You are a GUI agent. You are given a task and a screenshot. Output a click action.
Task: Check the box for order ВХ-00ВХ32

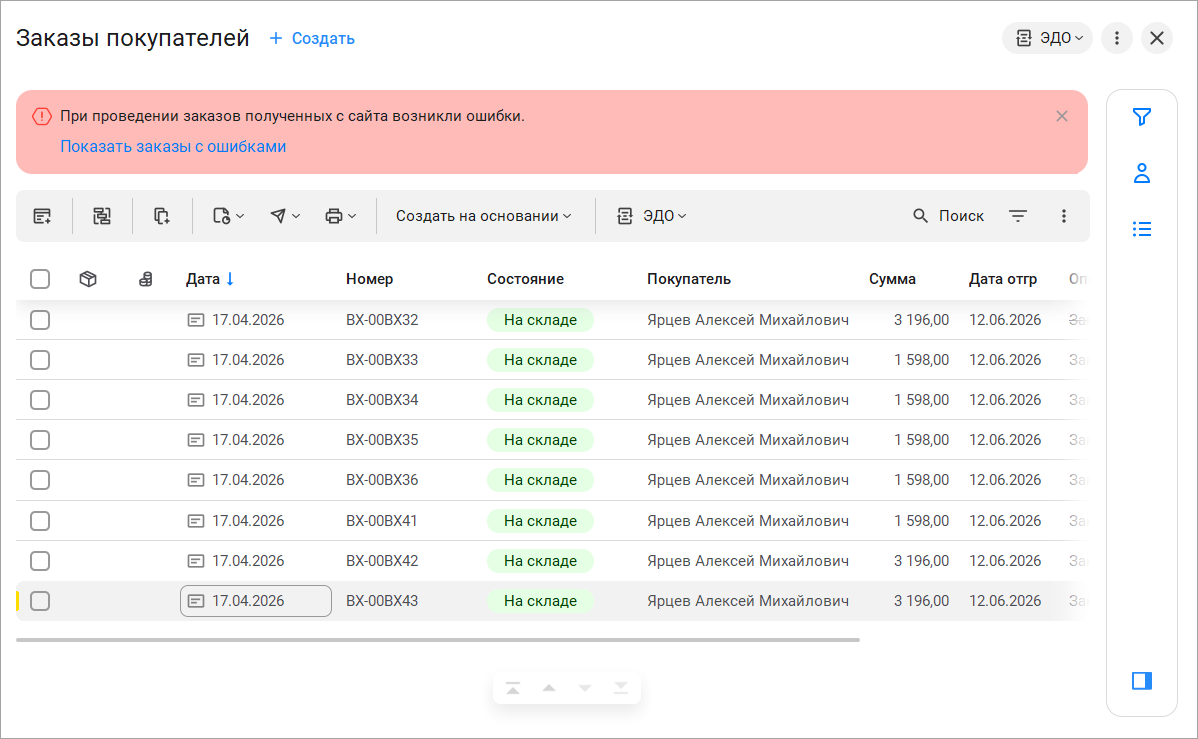point(40,320)
